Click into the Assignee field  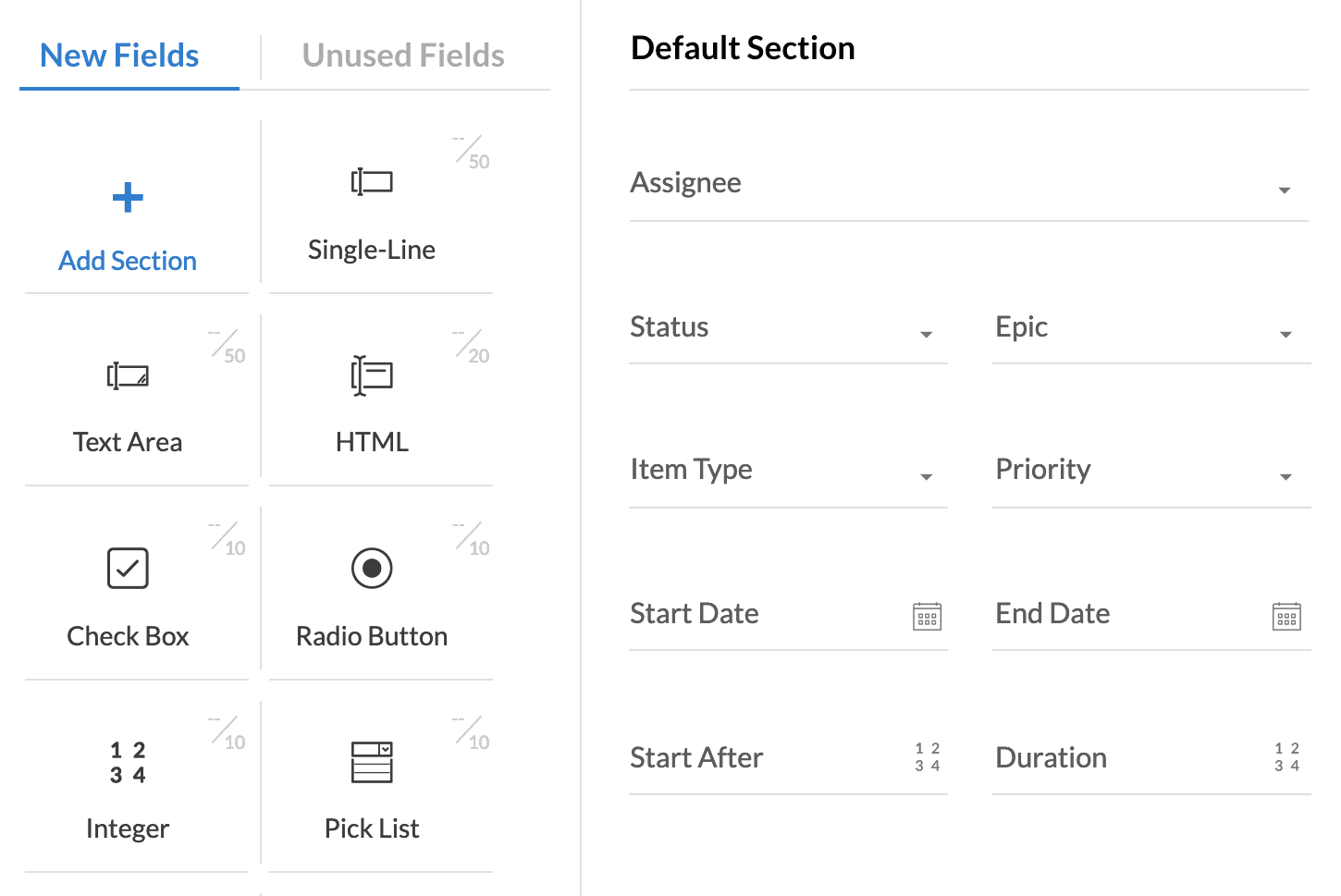click(969, 183)
